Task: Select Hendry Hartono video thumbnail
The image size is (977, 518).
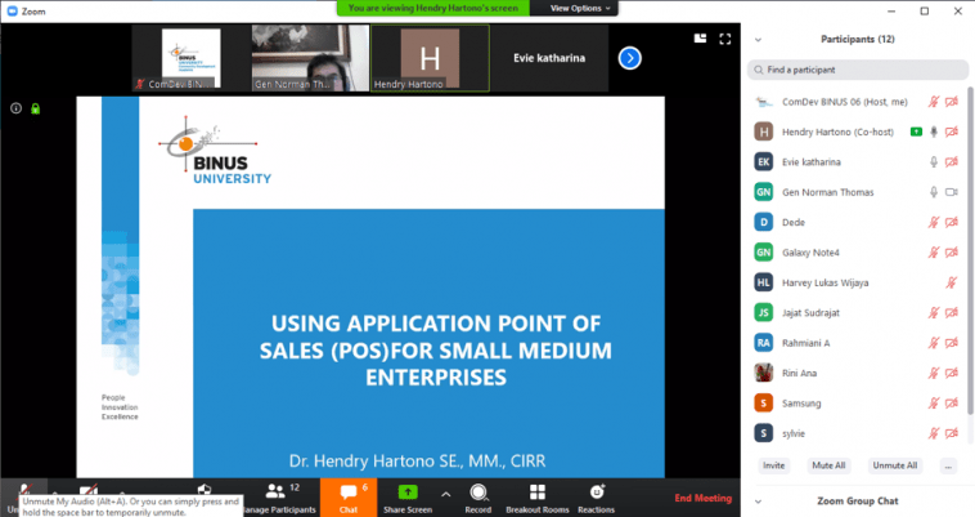Action: coord(430,59)
